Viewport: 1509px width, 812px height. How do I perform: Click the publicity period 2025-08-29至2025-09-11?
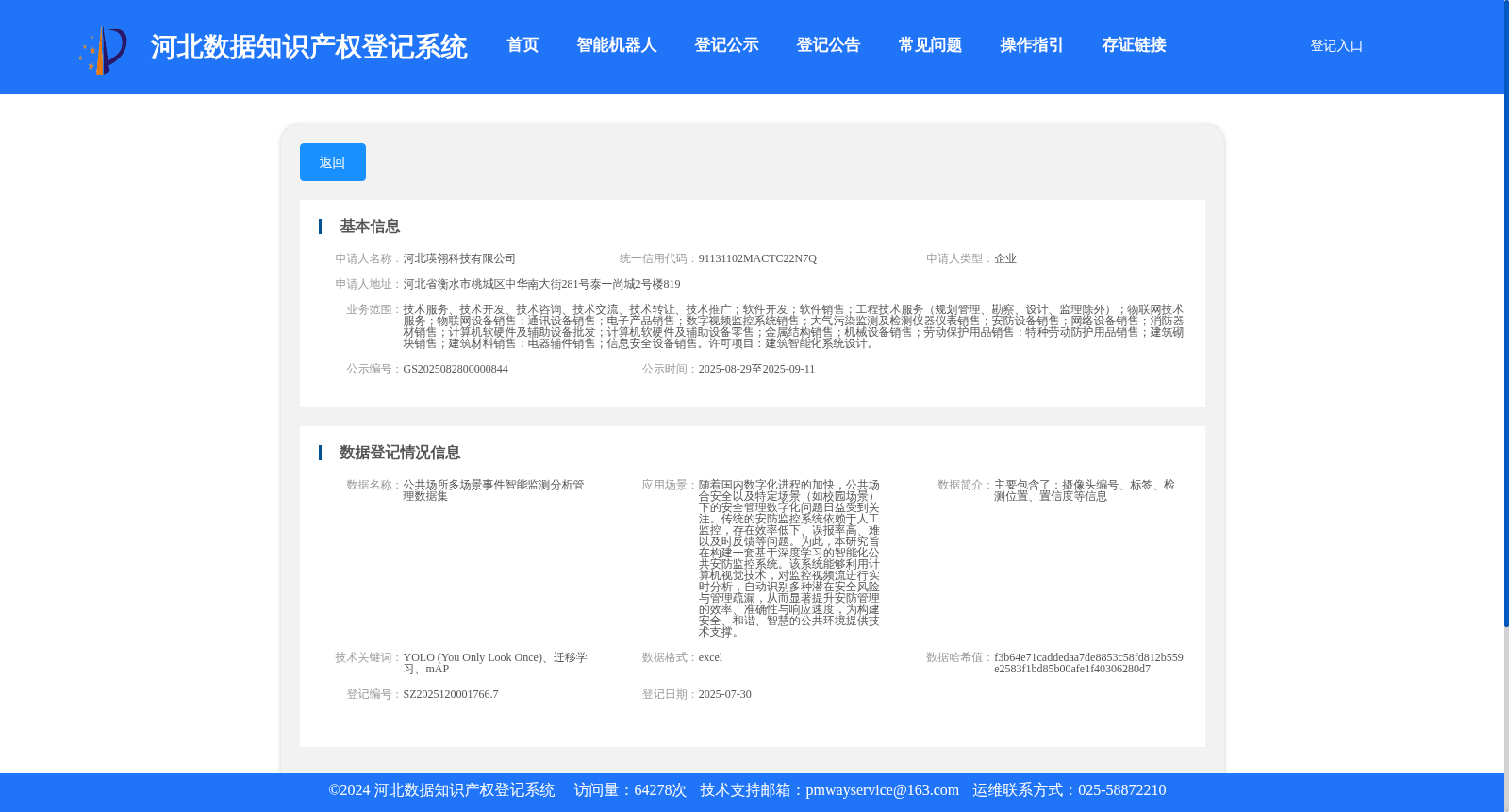tap(756, 369)
